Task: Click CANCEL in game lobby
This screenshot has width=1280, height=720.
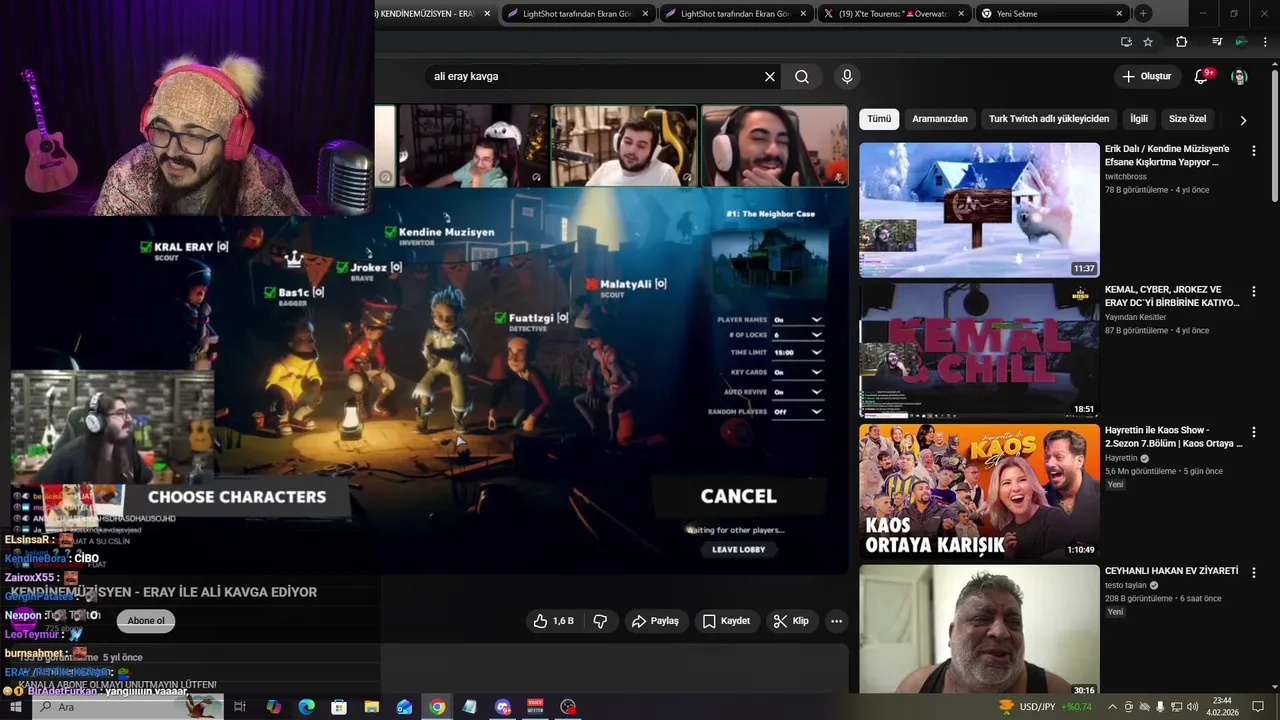Action: (738, 496)
